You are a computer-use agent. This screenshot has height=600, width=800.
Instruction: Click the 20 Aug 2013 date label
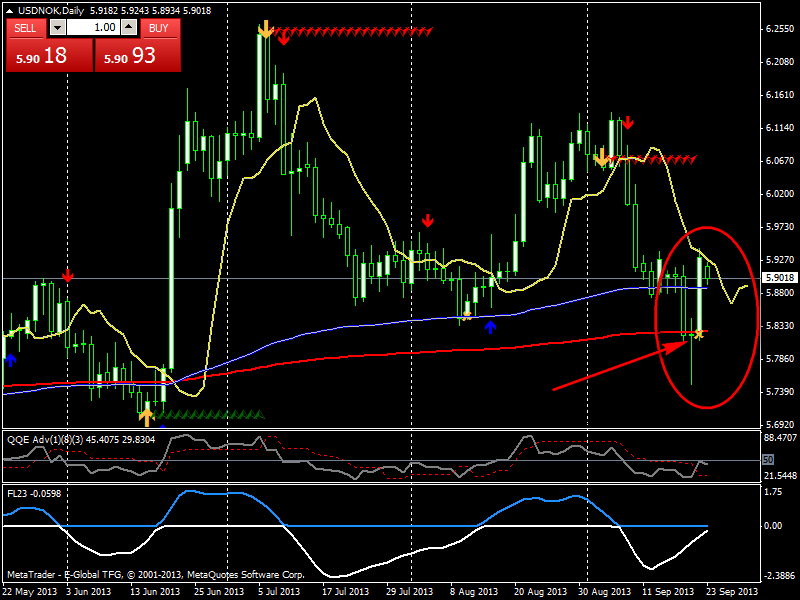tap(540, 592)
